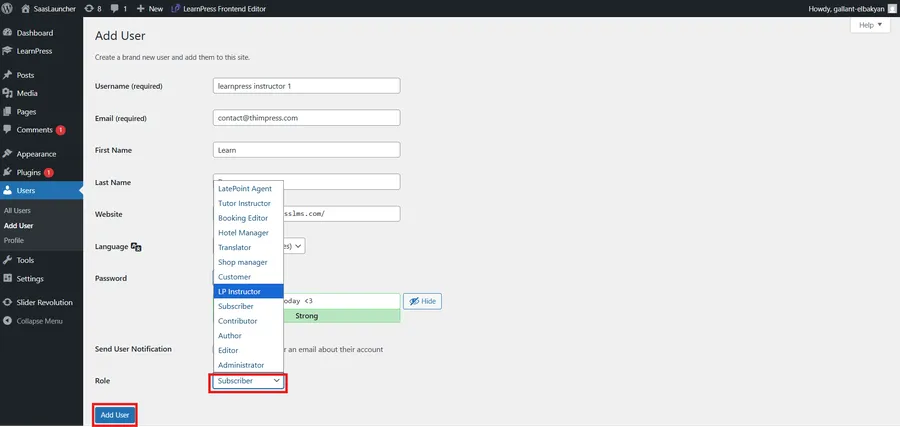Hide the password with the Hide button
900x427 pixels.
(422, 301)
